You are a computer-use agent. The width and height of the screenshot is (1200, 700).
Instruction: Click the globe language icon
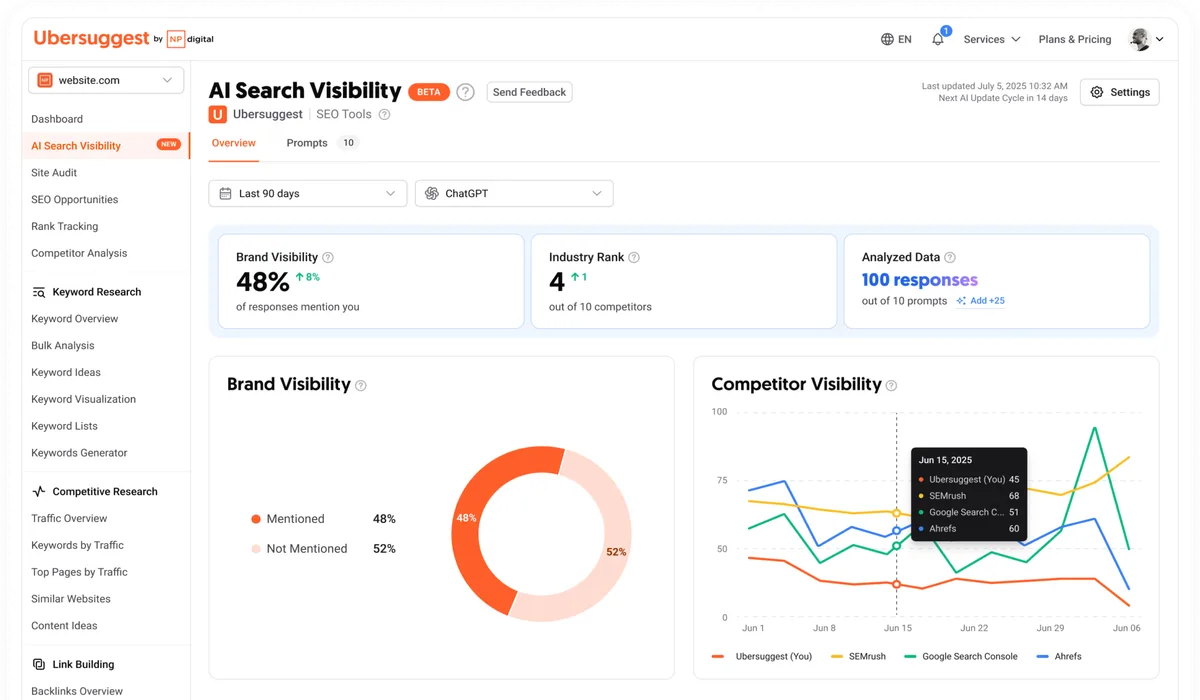pyautogui.click(x=887, y=40)
